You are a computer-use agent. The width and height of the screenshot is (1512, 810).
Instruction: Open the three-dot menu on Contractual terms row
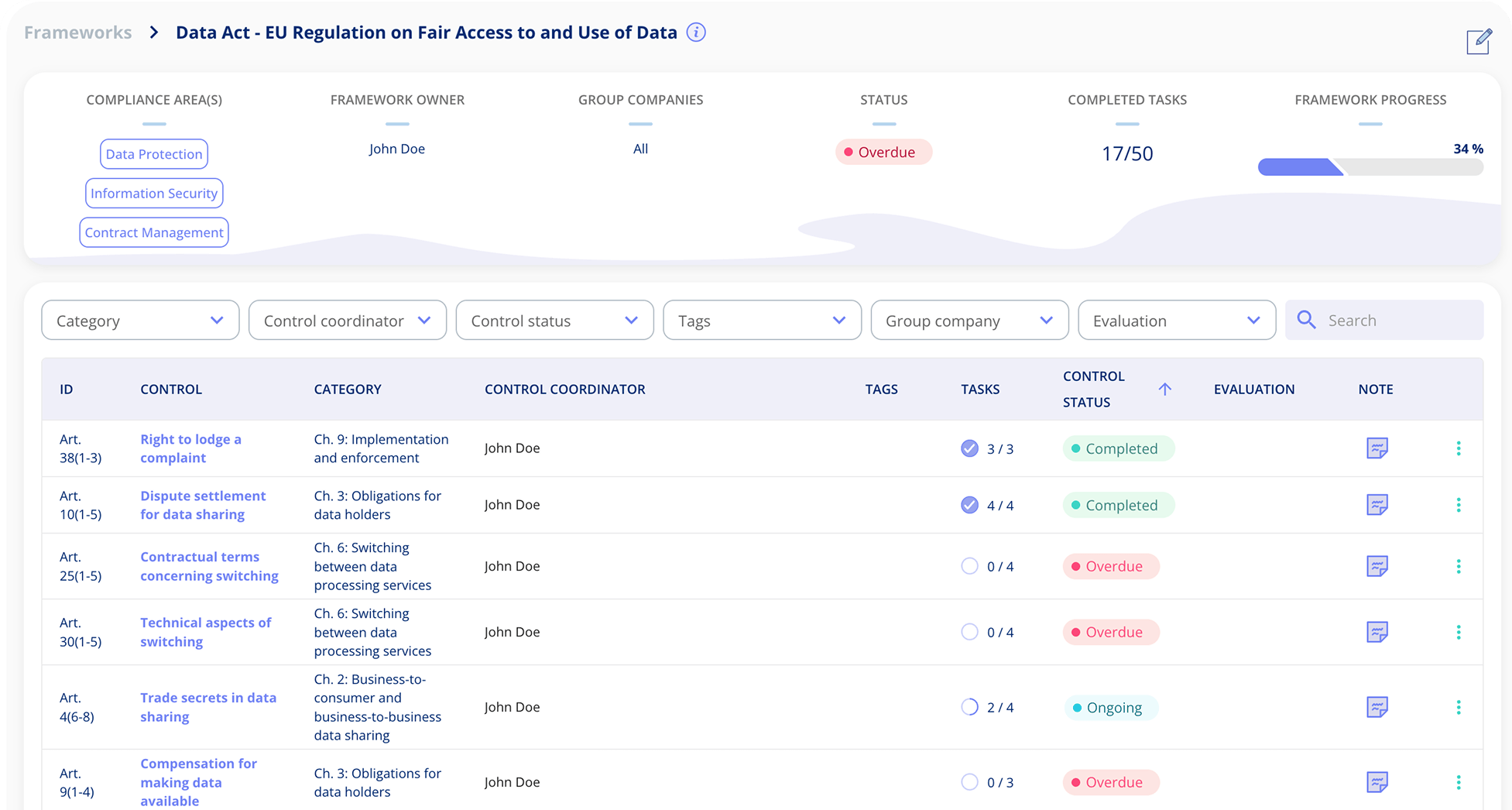tap(1459, 566)
